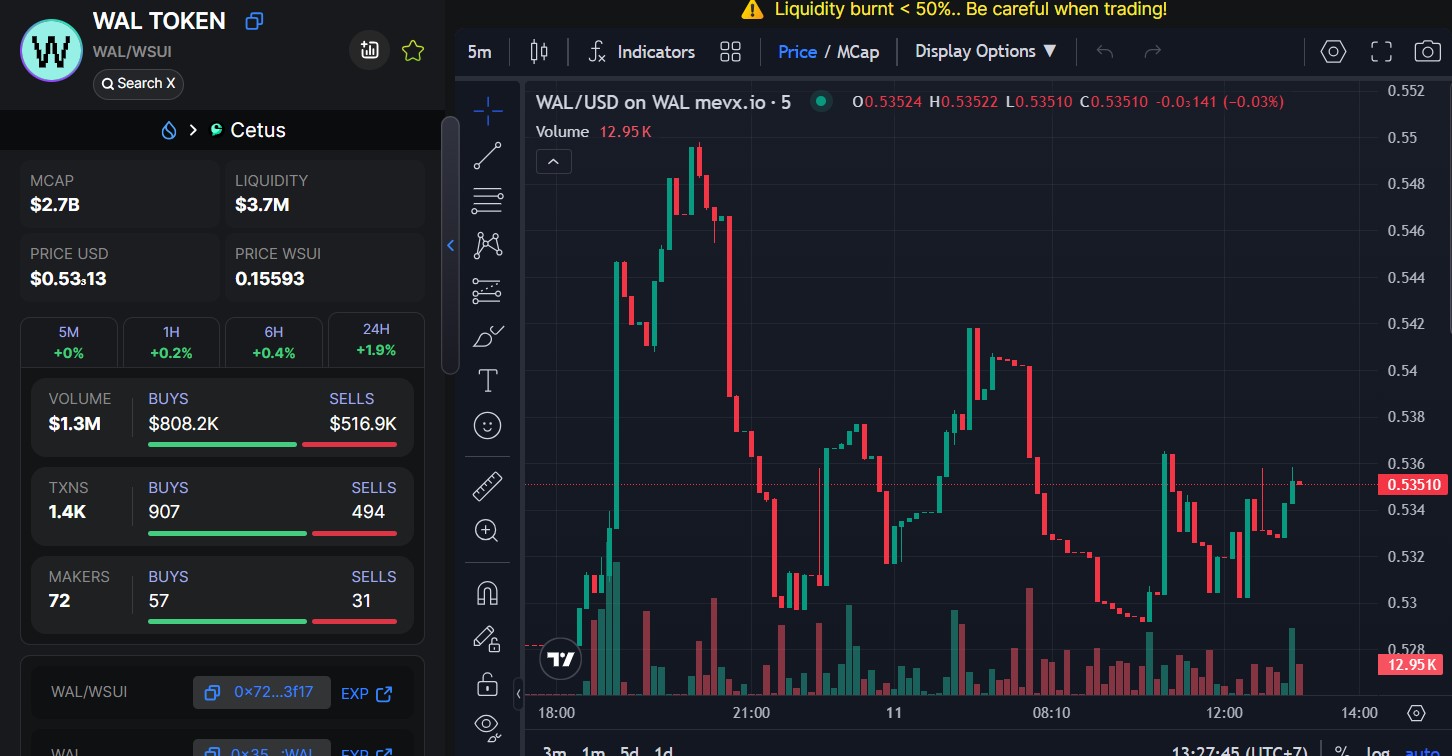Enter fullscreen chart mode
Image resolution: width=1452 pixels, height=756 pixels.
click(1381, 52)
